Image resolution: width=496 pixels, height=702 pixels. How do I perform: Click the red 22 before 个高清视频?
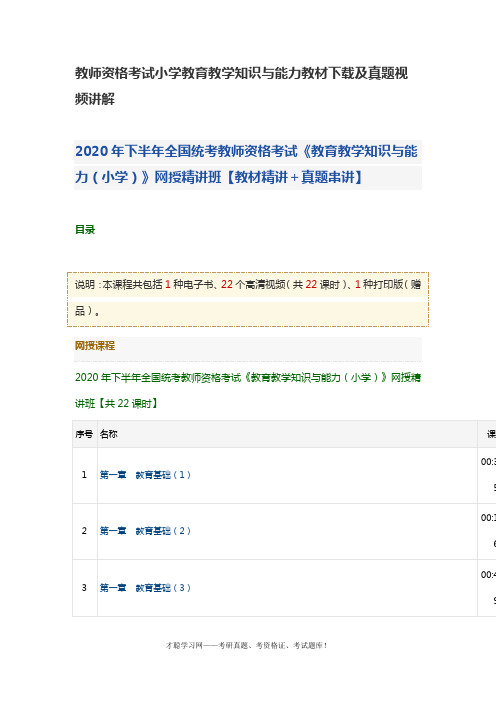tap(227, 284)
